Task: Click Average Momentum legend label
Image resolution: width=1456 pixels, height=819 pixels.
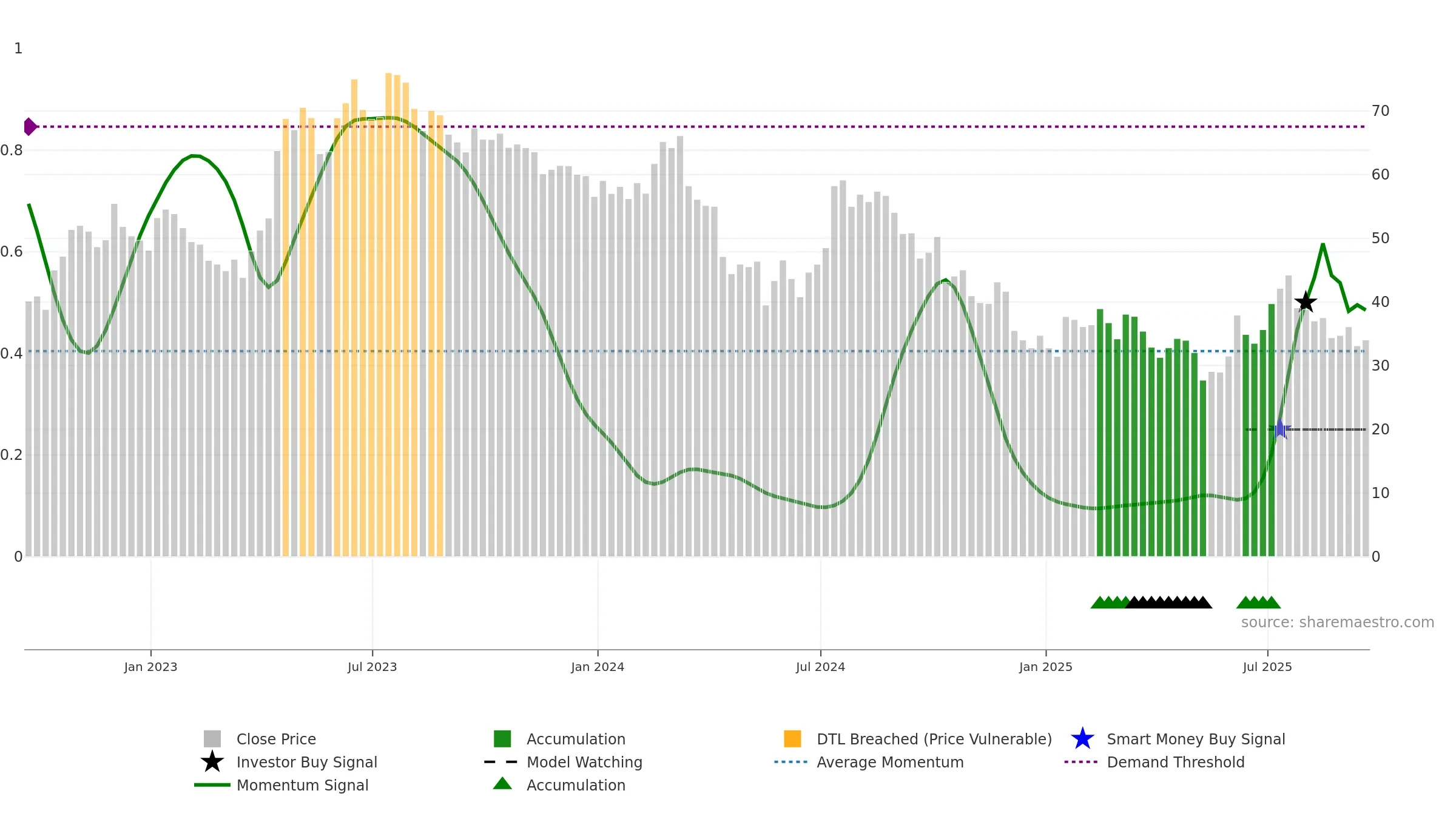Action: (x=890, y=762)
